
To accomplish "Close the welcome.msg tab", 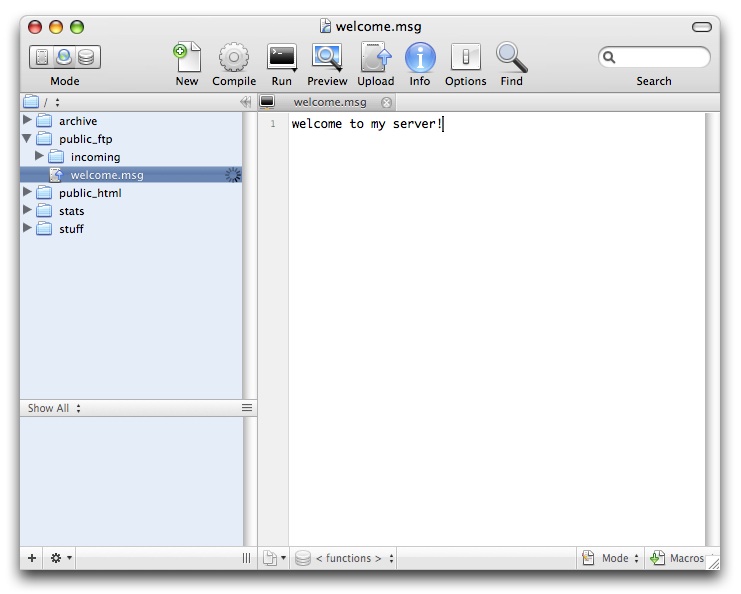I will click(387, 102).
